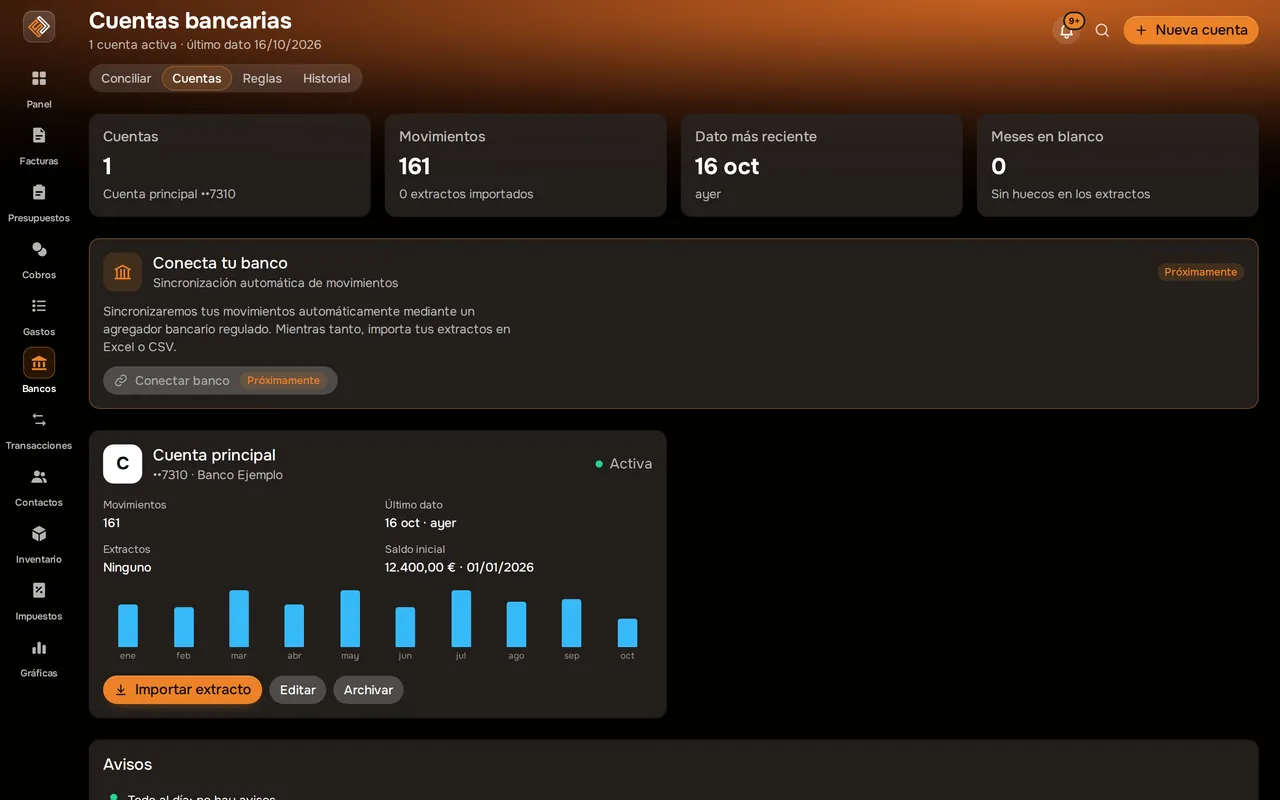Select the Cuentas tab
This screenshot has width=1280, height=800.
tap(197, 78)
